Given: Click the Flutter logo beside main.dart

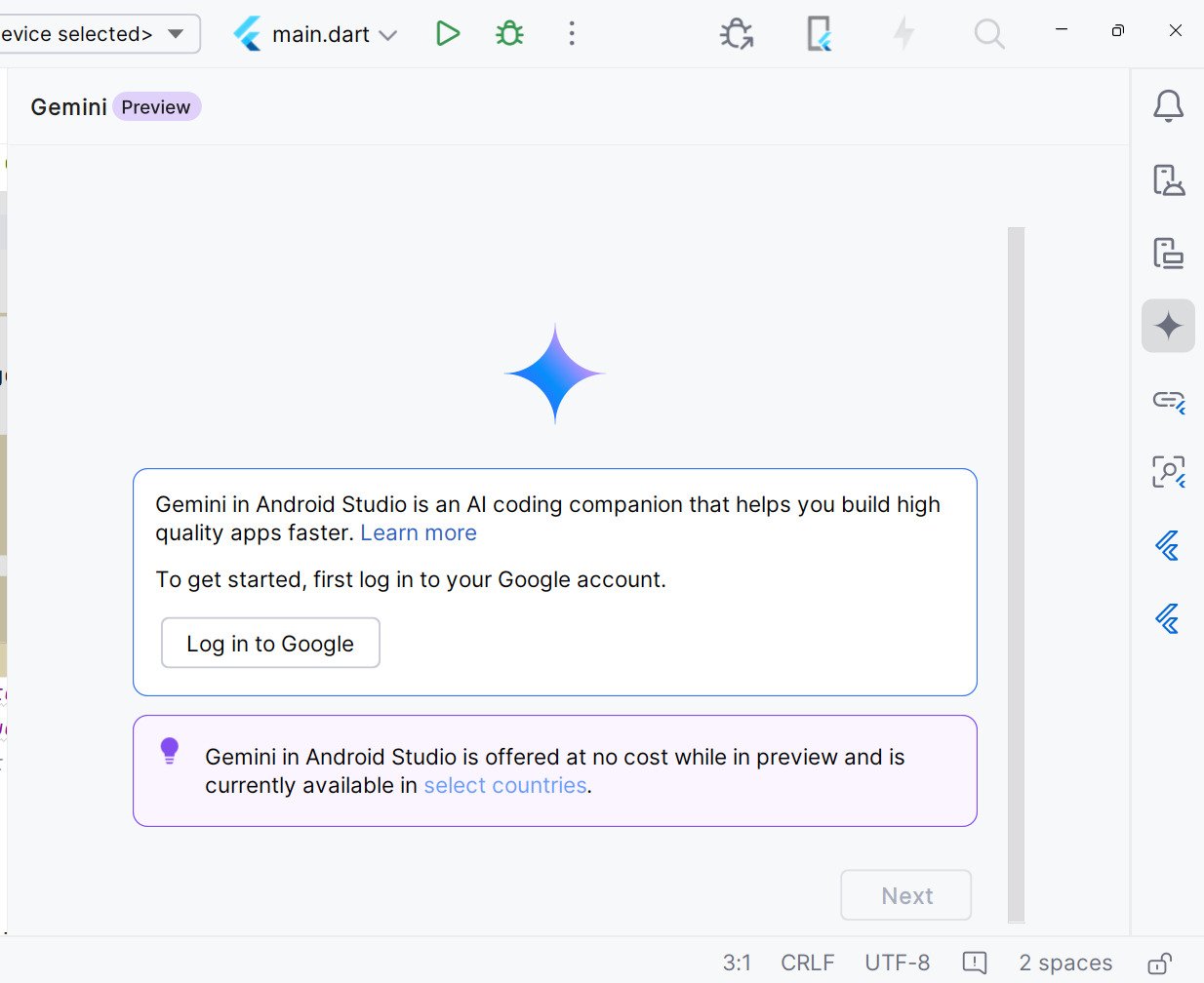Looking at the screenshot, I should pyautogui.click(x=247, y=34).
